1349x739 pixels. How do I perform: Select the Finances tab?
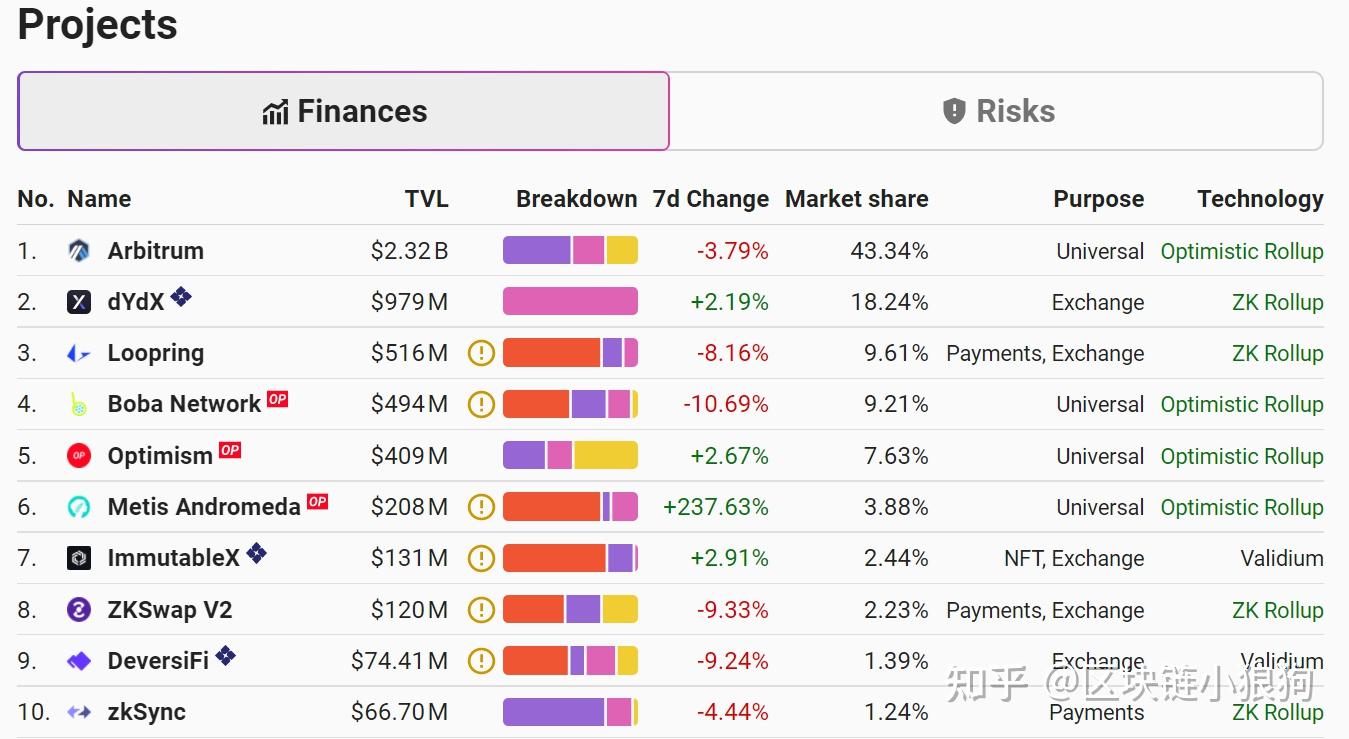344,111
